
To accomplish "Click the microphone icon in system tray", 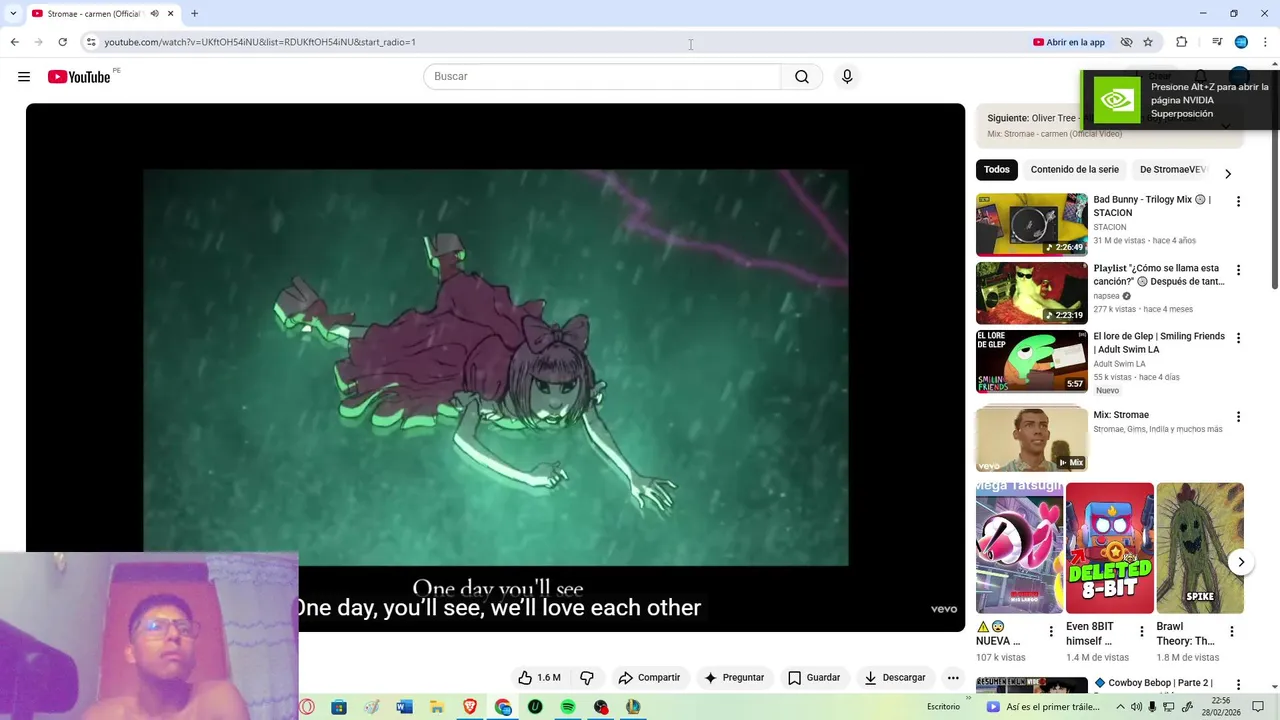I will [1152, 707].
